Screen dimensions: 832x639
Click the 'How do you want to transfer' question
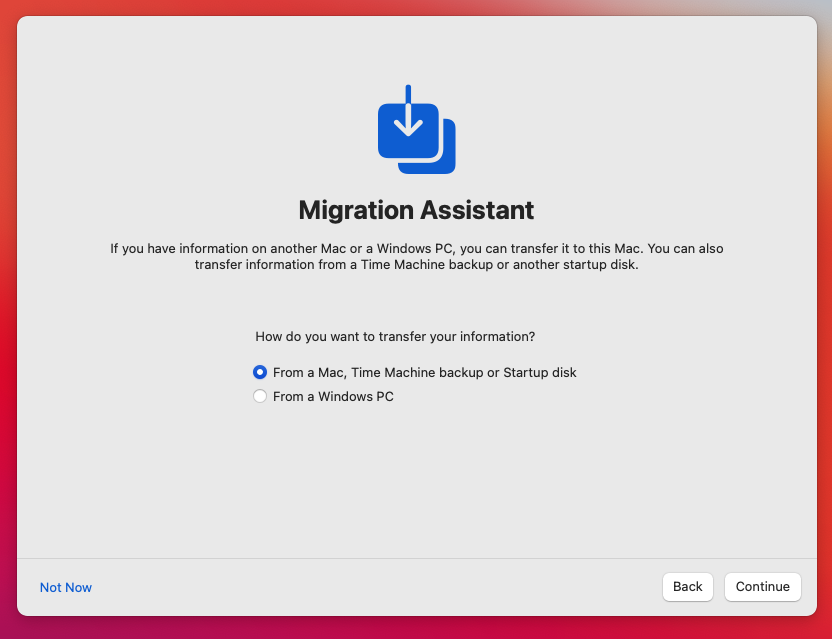(395, 336)
